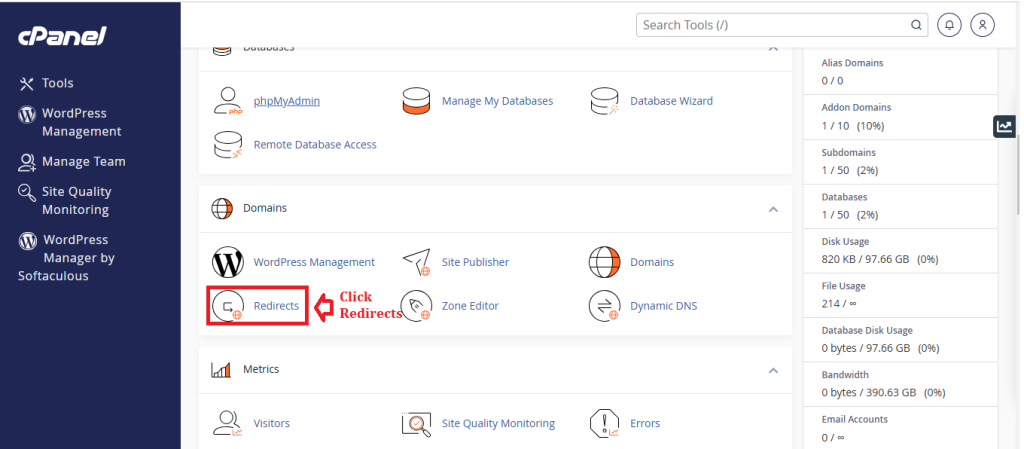The width and height of the screenshot is (1024, 449).
Task: Collapse the Databases section
Action: coord(773,48)
